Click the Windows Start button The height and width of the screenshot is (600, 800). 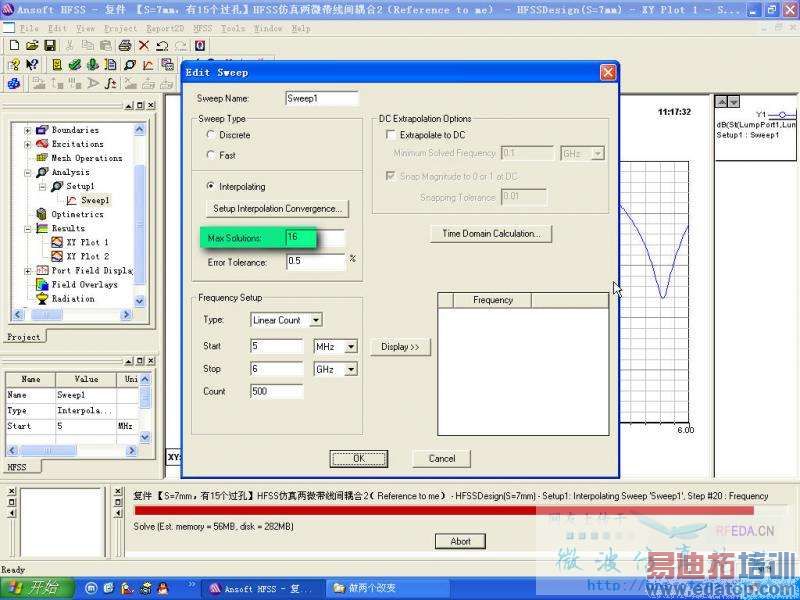click(x=36, y=589)
